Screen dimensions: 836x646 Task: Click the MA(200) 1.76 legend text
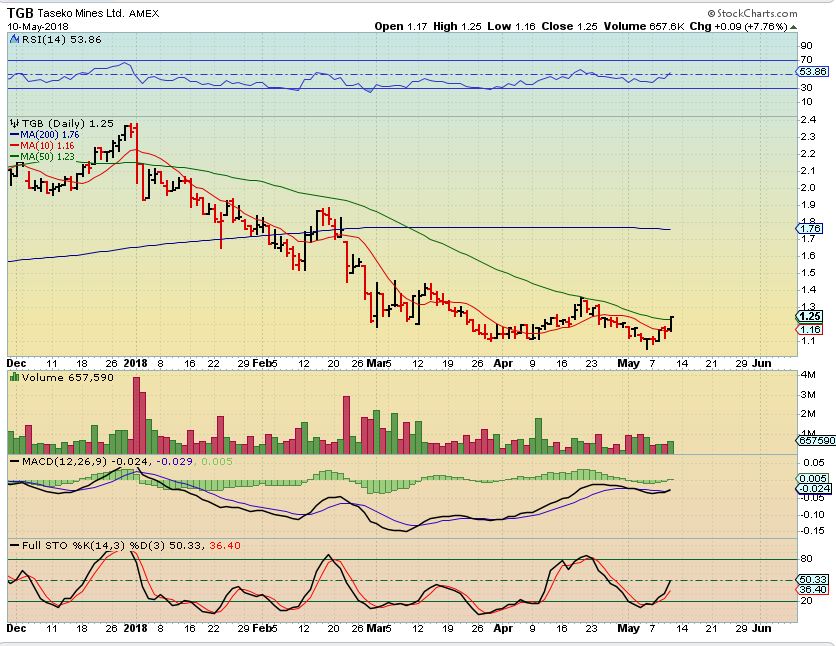pyautogui.click(x=50, y=135)
